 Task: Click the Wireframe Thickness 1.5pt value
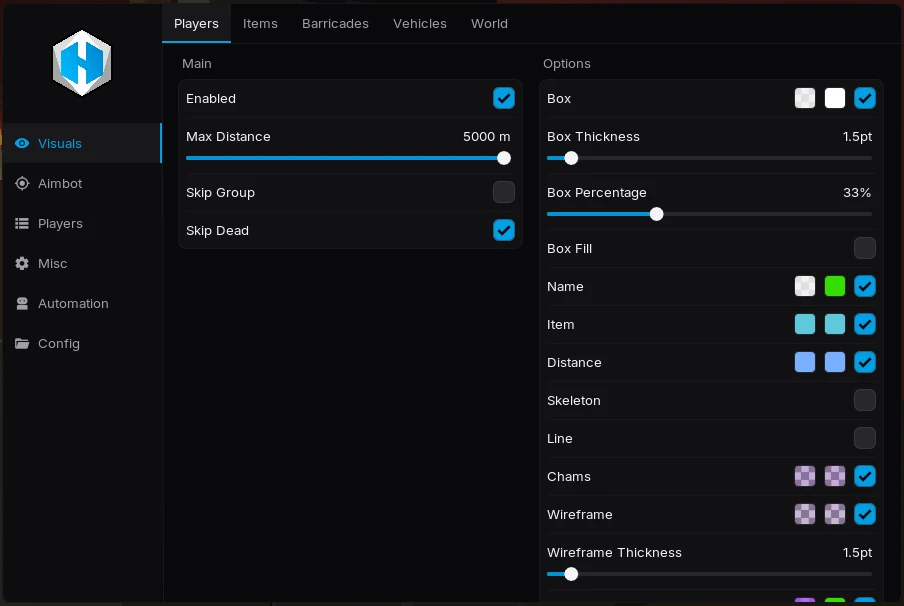(857, 552)
